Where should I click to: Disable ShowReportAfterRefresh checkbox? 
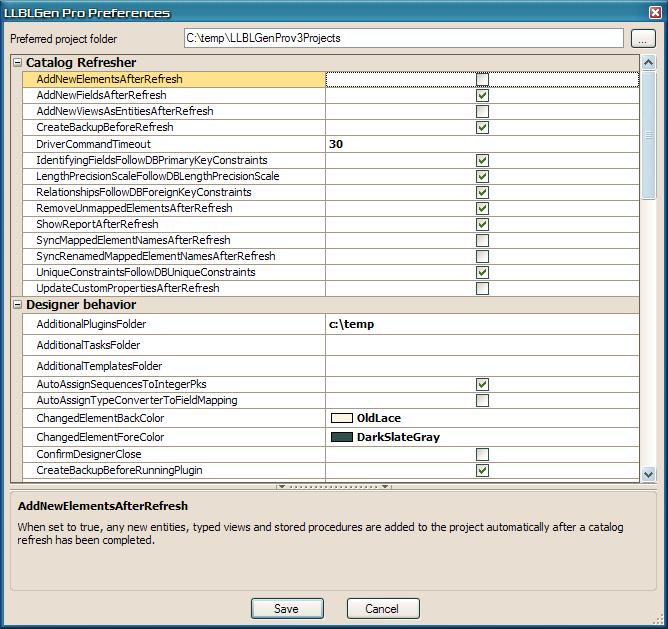pyautogui.click(x=482, y=225)
